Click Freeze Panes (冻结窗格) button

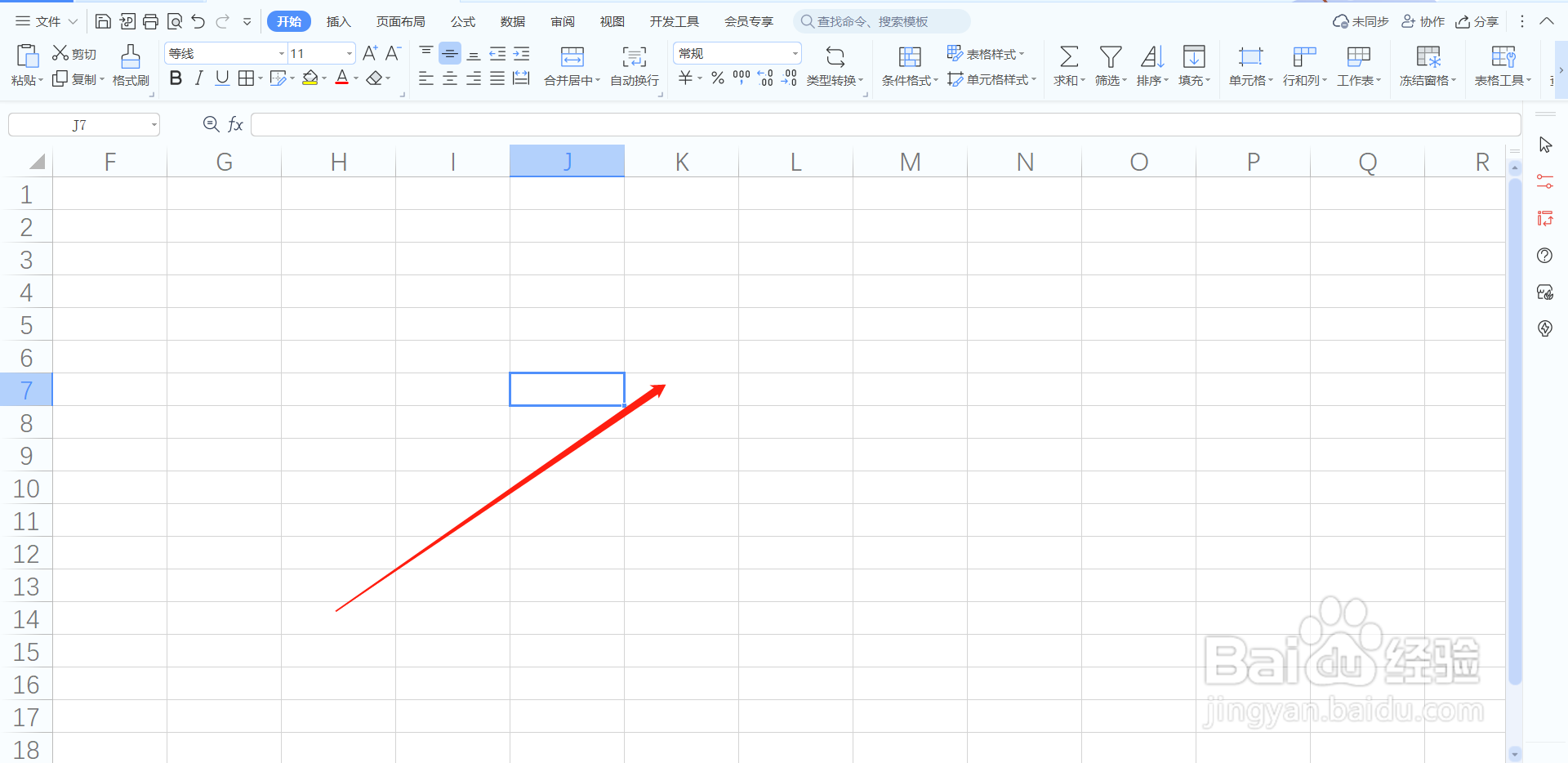1428,65
